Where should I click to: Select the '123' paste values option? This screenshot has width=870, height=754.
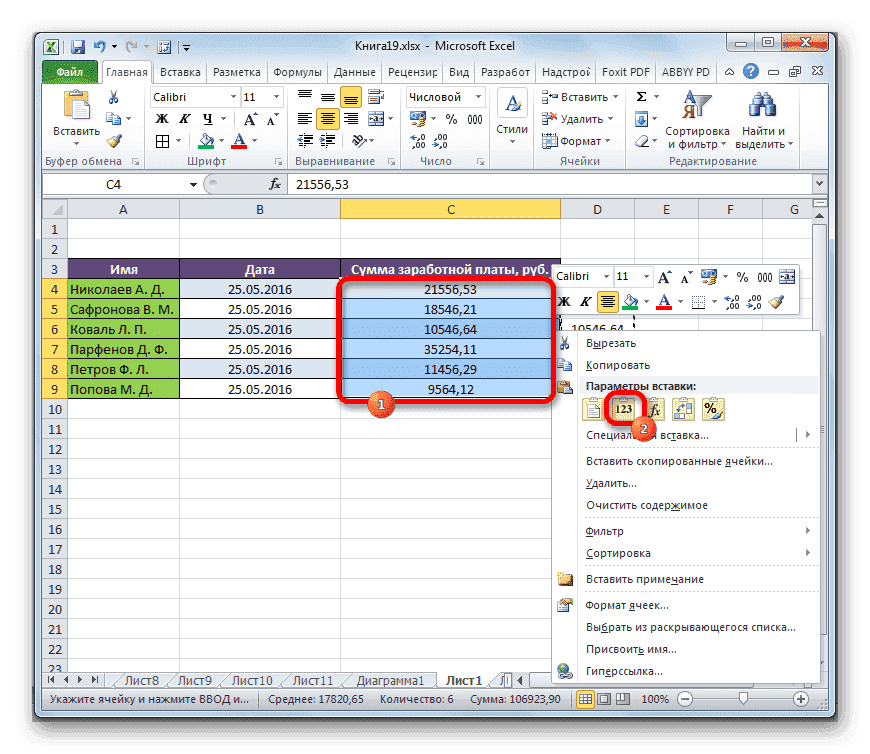pyautogui.click(x=624, y=408)
